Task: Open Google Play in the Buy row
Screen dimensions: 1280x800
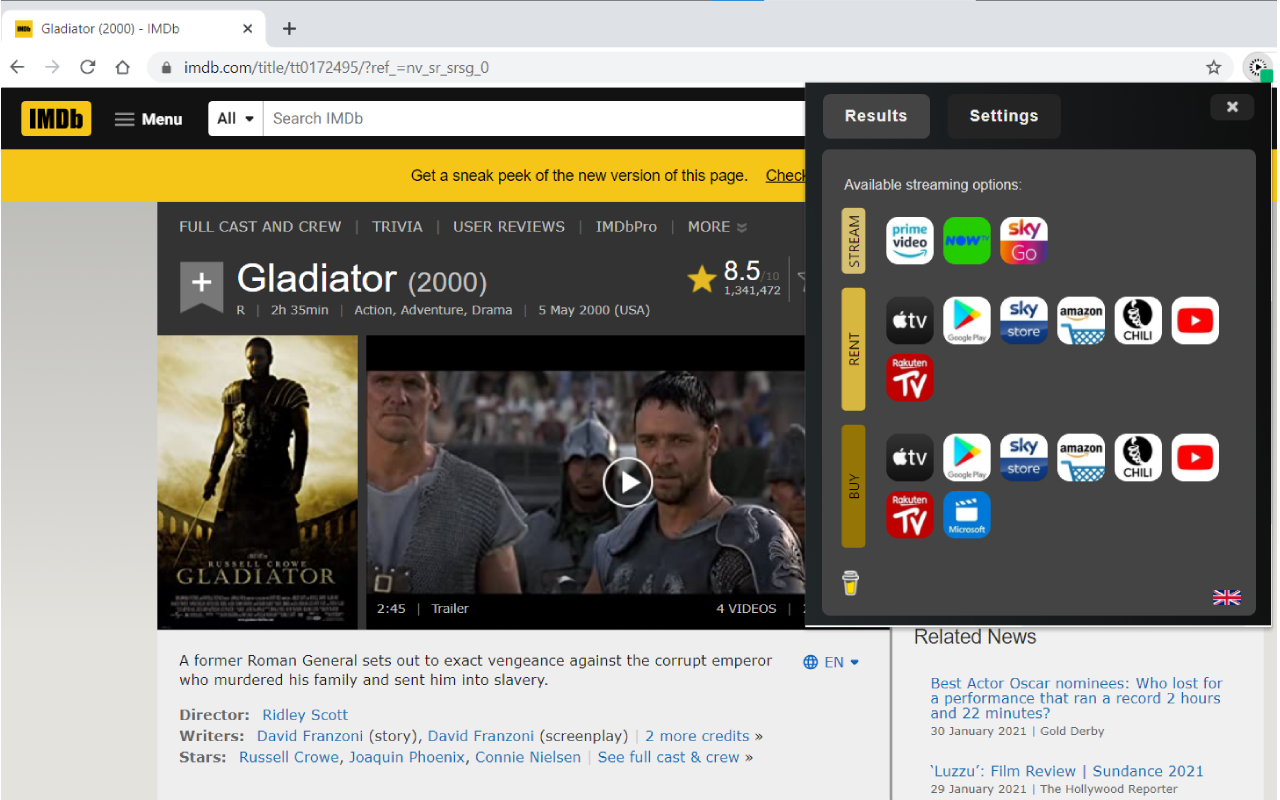Action: [967, 458]
